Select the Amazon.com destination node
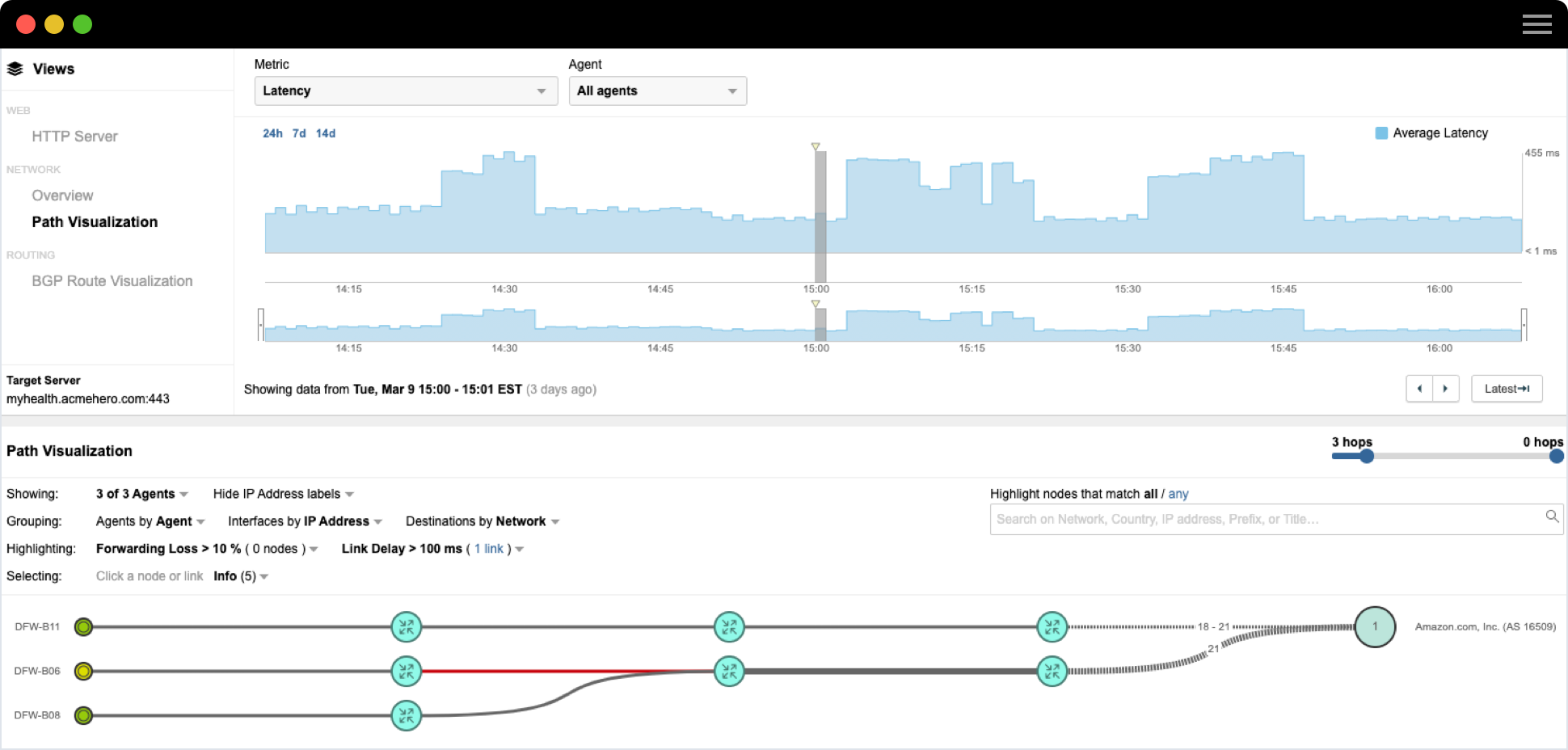The image size is (1568, 750). click(x=1375, y=627)
